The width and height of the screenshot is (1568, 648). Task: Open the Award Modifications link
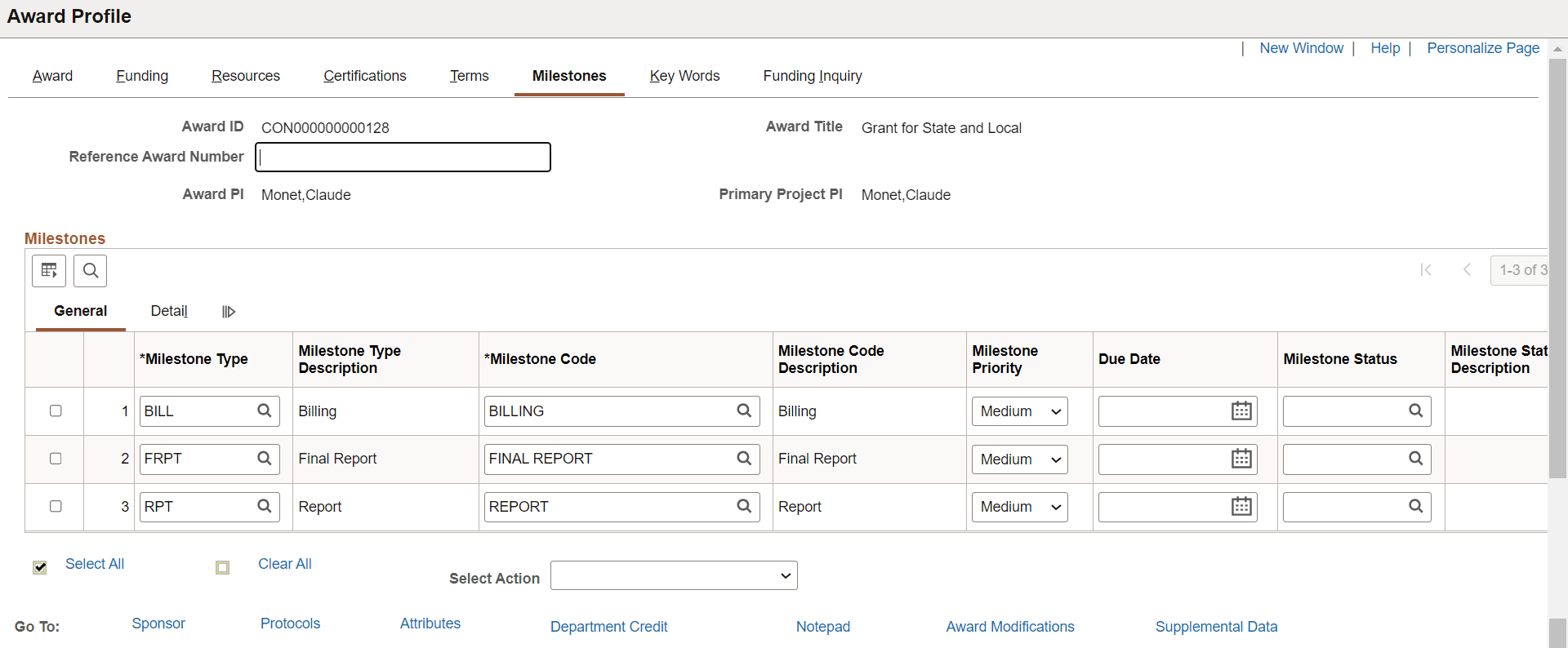coord(1010,627)
